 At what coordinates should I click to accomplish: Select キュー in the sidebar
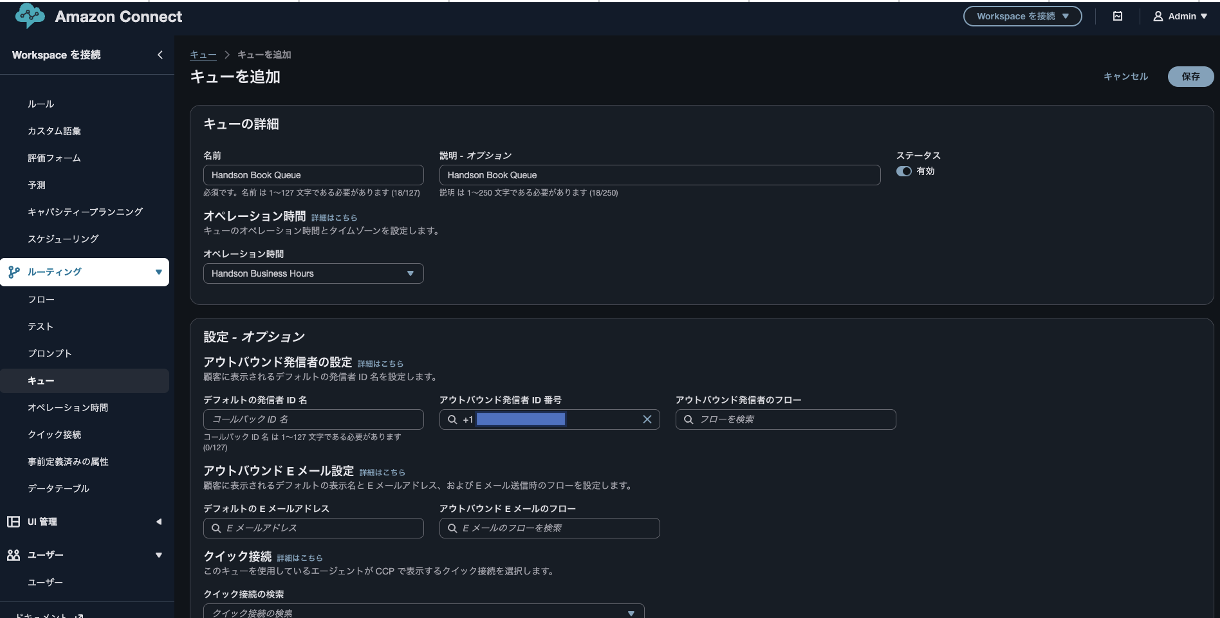(41, 381)
